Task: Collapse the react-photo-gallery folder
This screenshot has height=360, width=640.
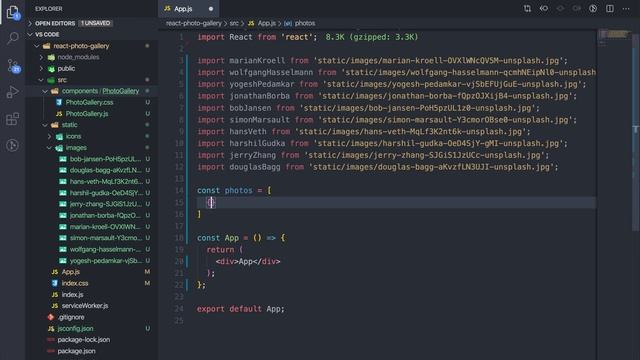Action: 81,46
